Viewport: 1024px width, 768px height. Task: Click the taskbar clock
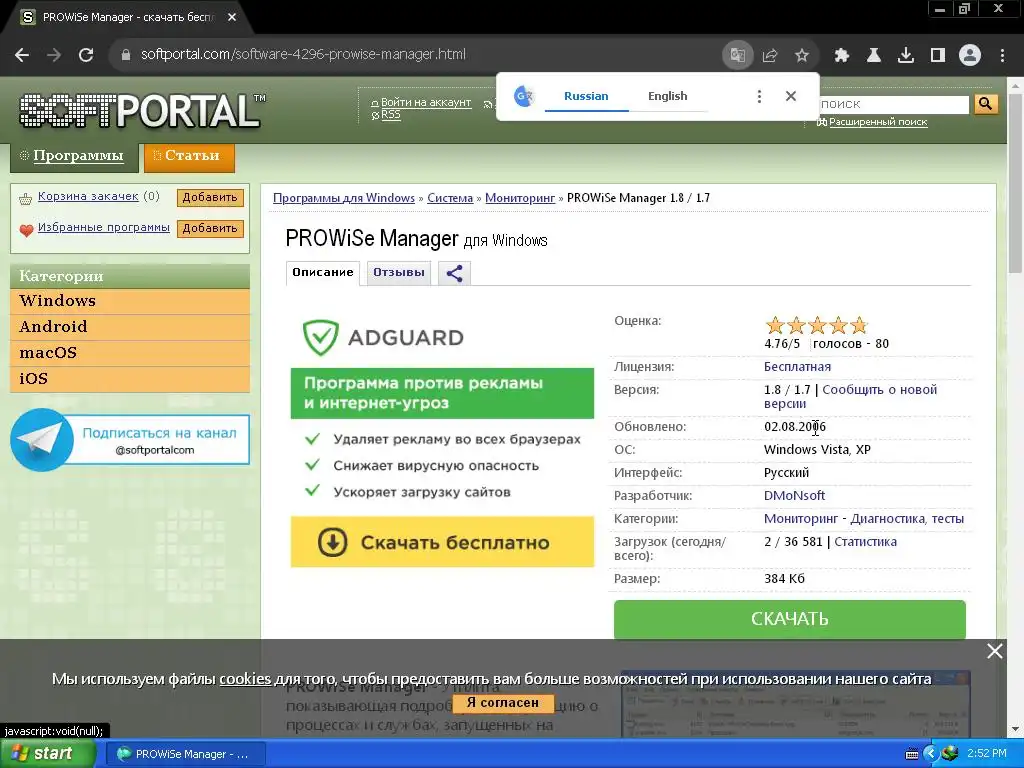[987, 754]
